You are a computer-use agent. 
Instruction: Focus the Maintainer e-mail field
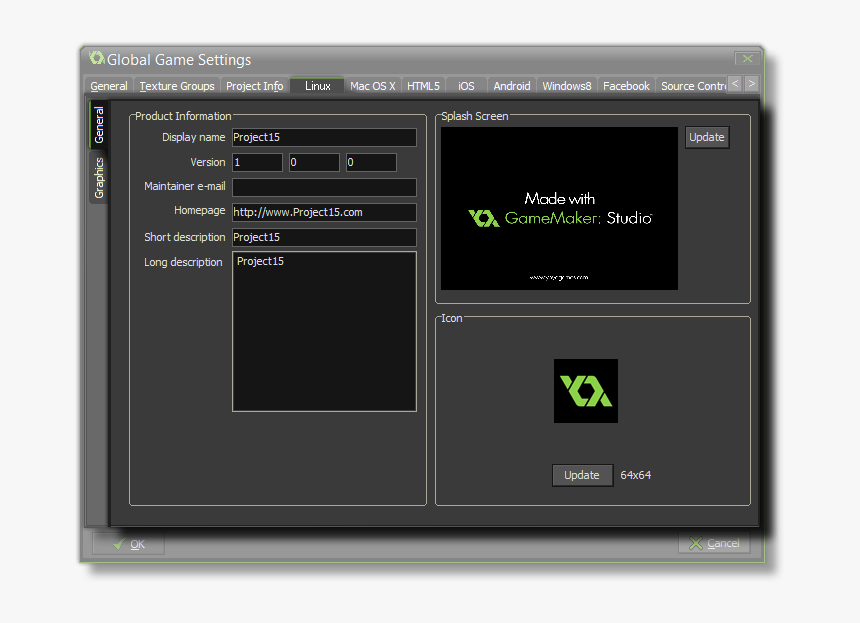(324, 187)
